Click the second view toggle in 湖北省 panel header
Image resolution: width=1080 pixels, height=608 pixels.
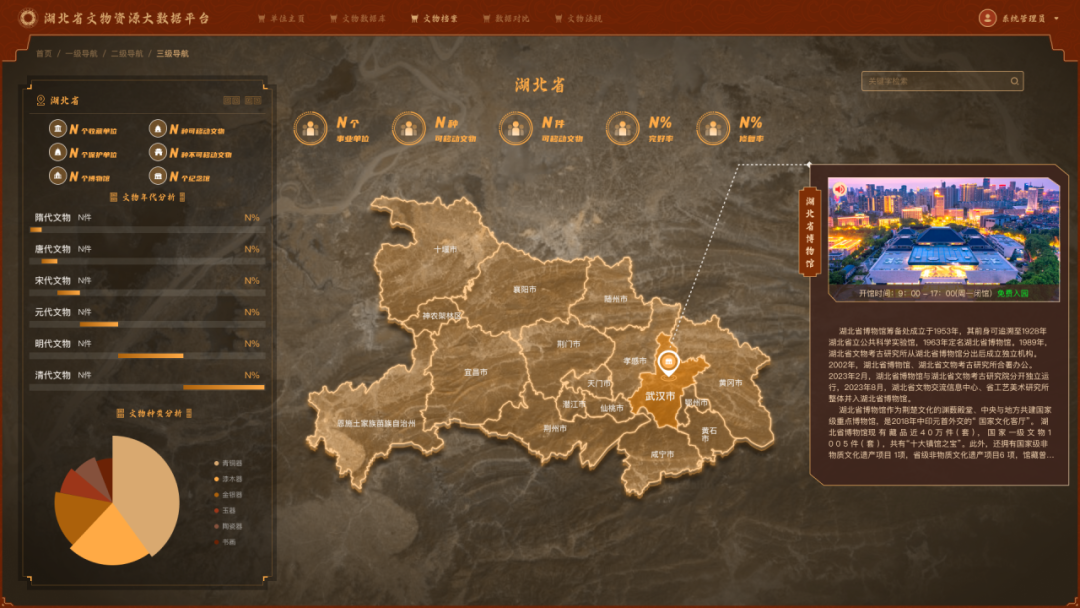(253, 101)
